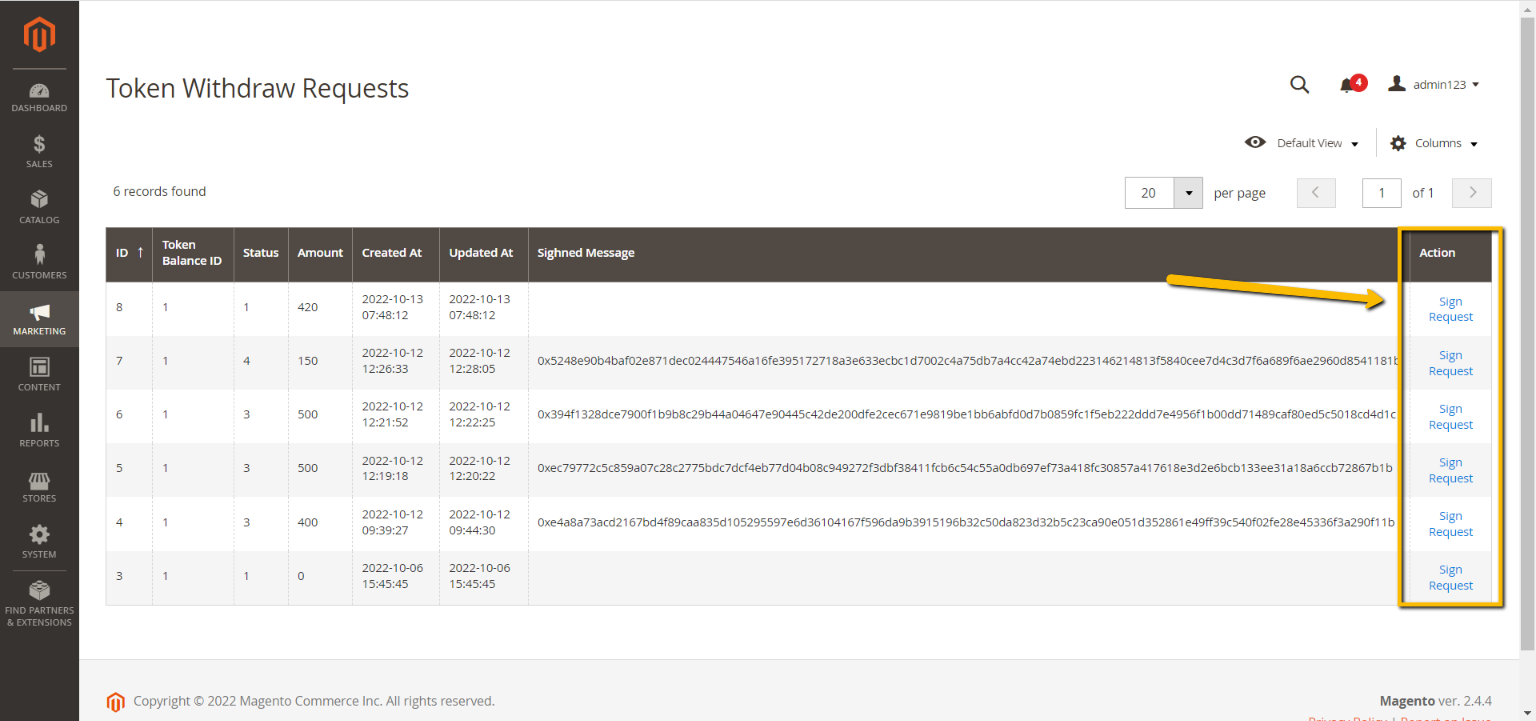Open the admin123 account menu
Viewport: 1536px width, 721px height.
(x=1434, y=85)
